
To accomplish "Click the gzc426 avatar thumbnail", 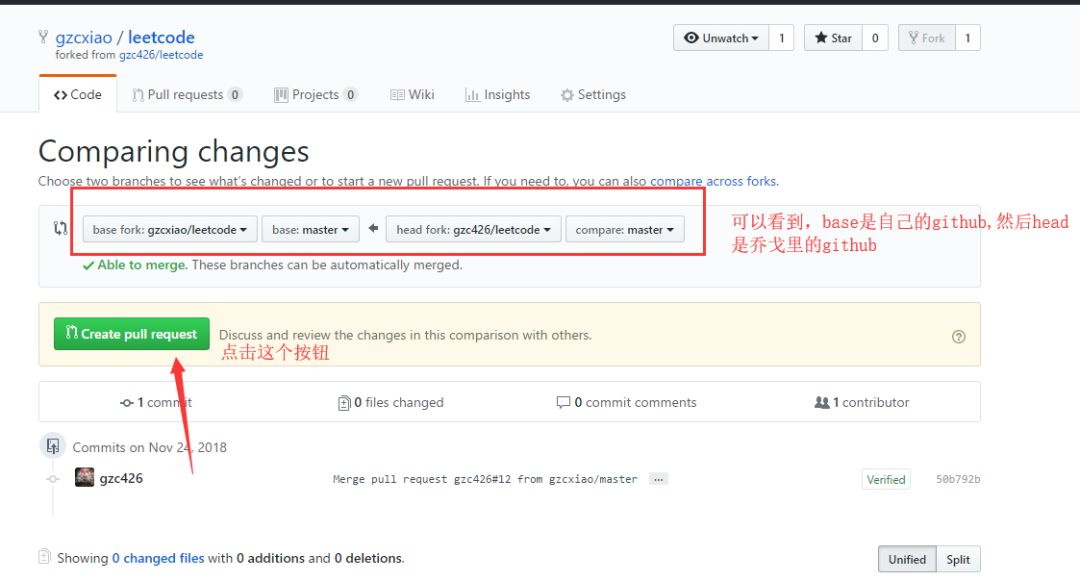I will 84,477.
